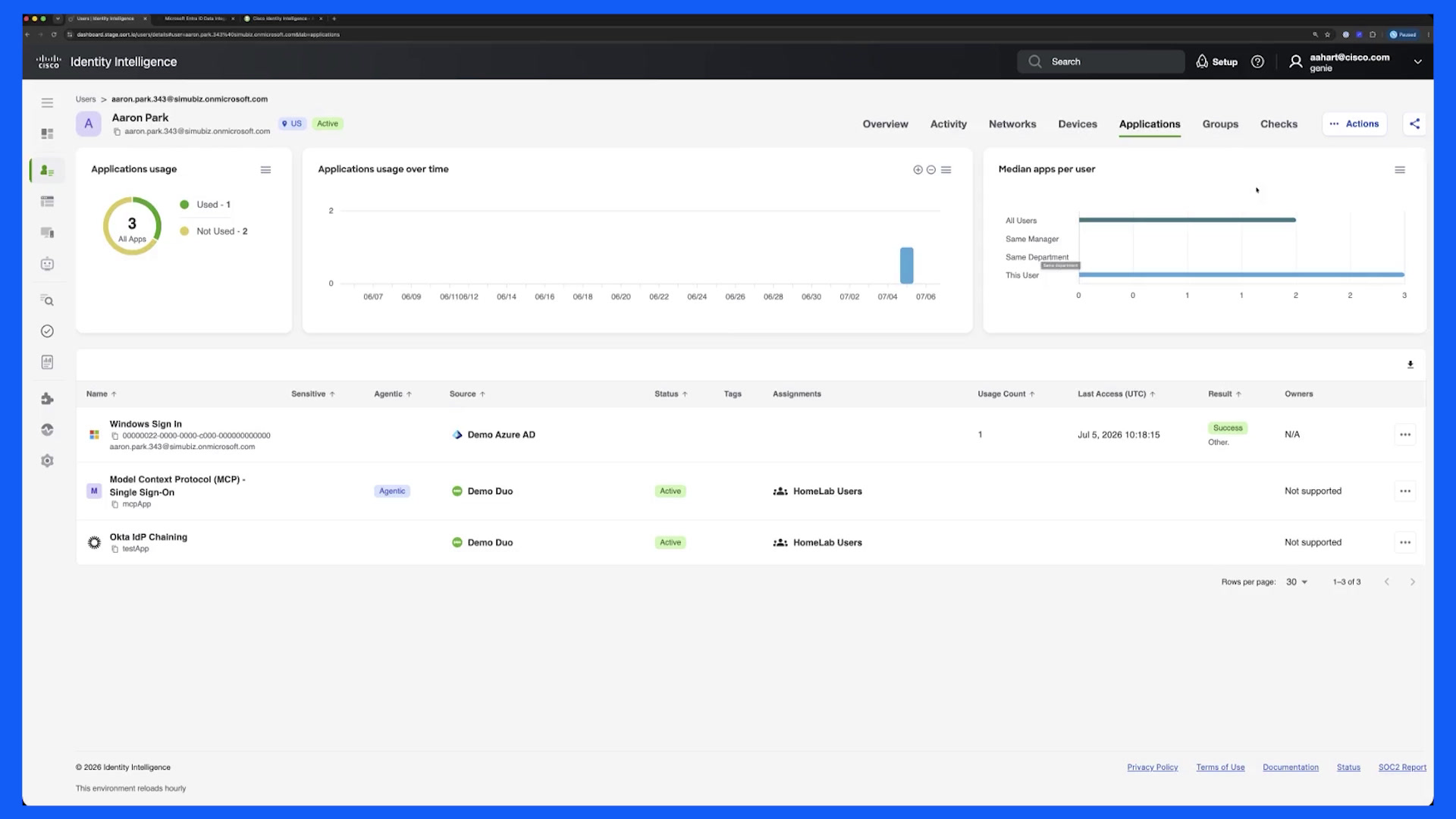
Task: Open Applications usage over time chart menu
Action: tap(946, 170)
